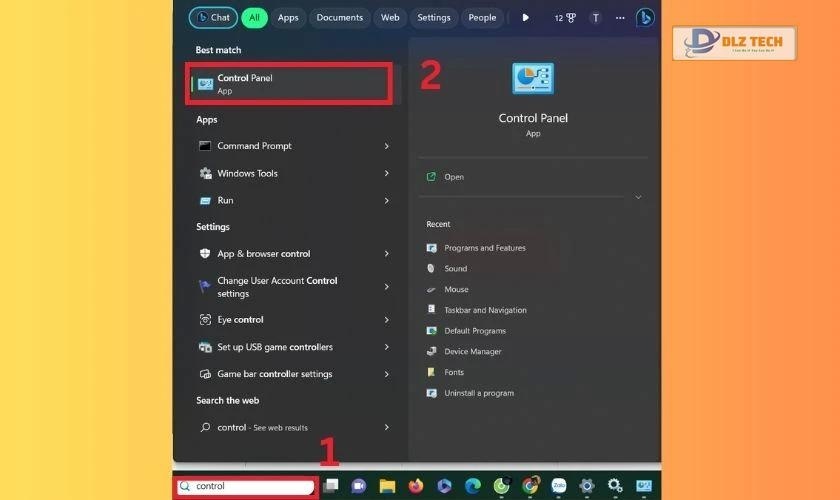Open Programs and Features recent item

484,248
